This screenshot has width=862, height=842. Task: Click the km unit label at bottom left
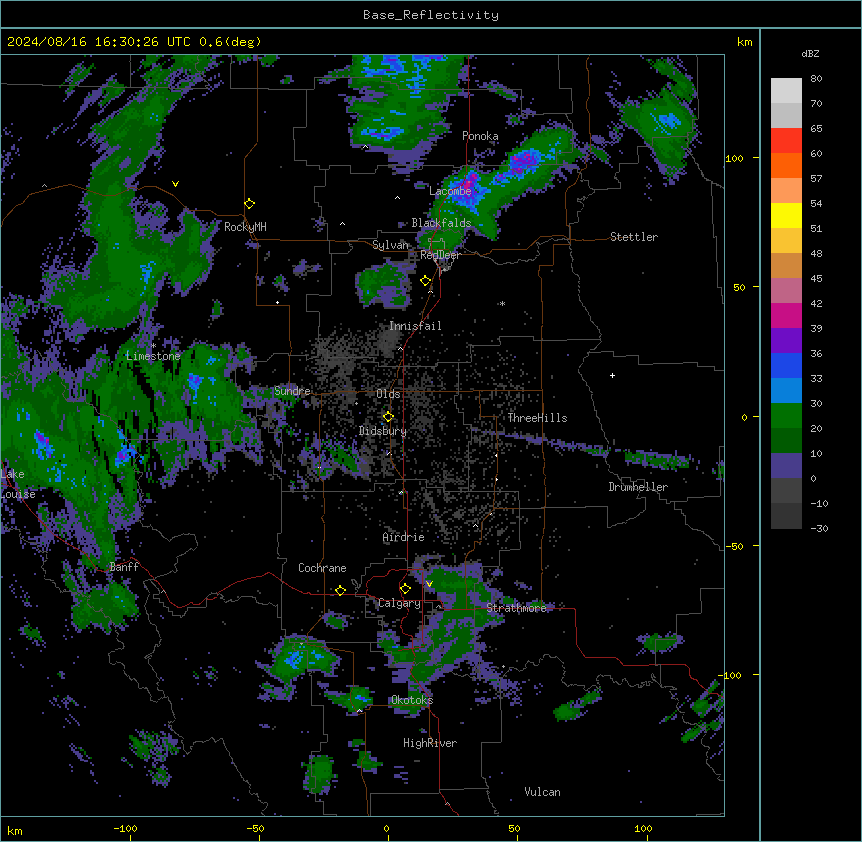pos(15,830)
